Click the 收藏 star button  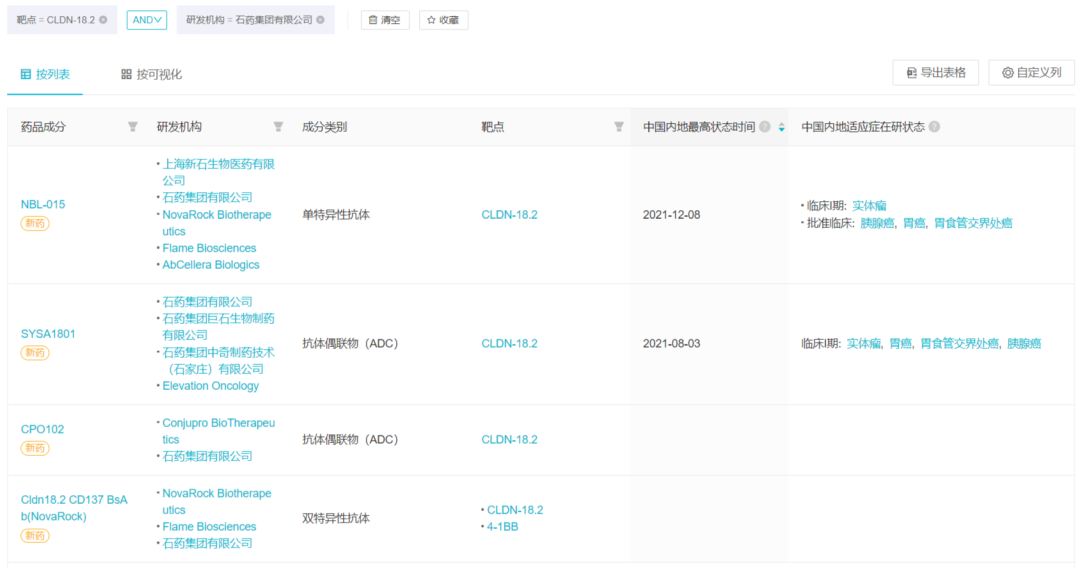point(444,20)
